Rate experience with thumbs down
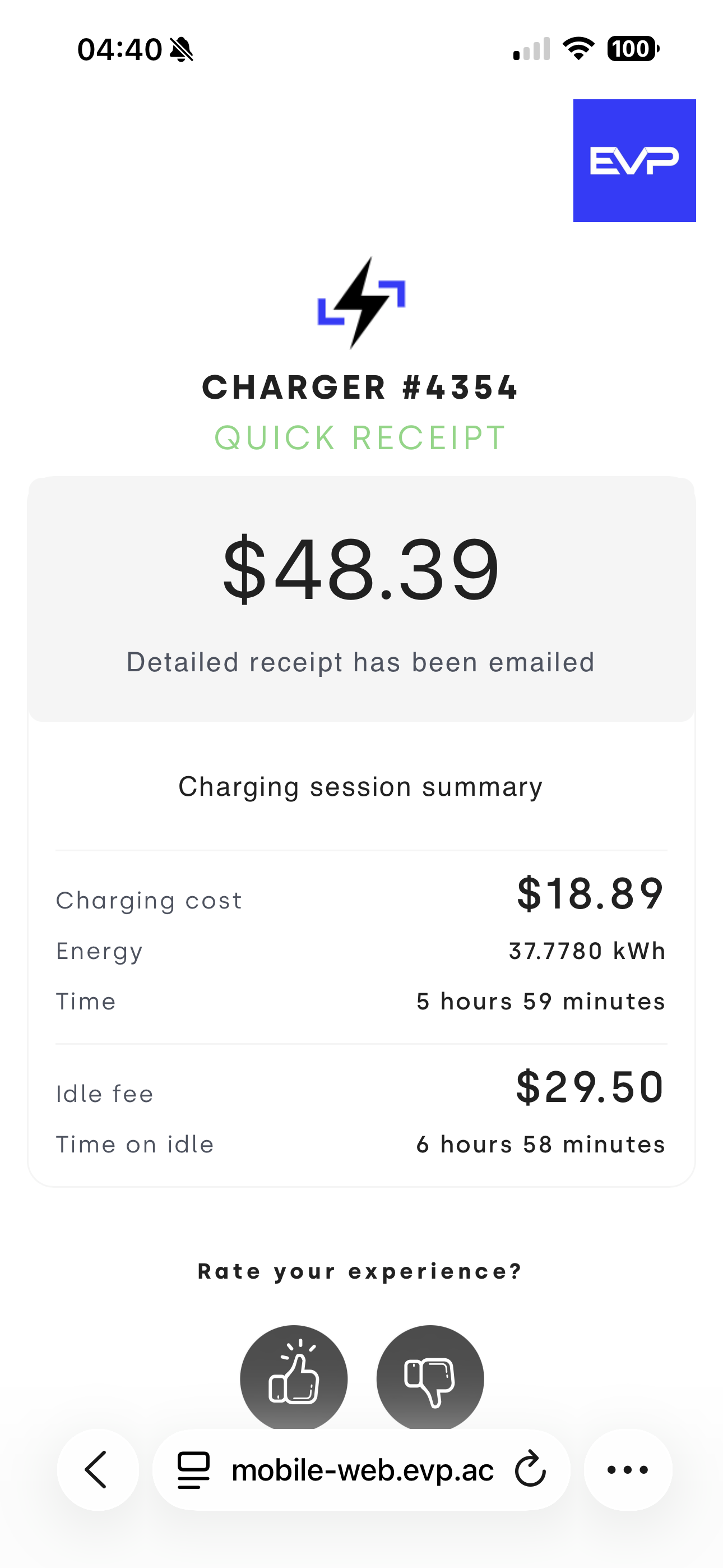This screenshot has height=1568, width=723. pos(430,1377)
